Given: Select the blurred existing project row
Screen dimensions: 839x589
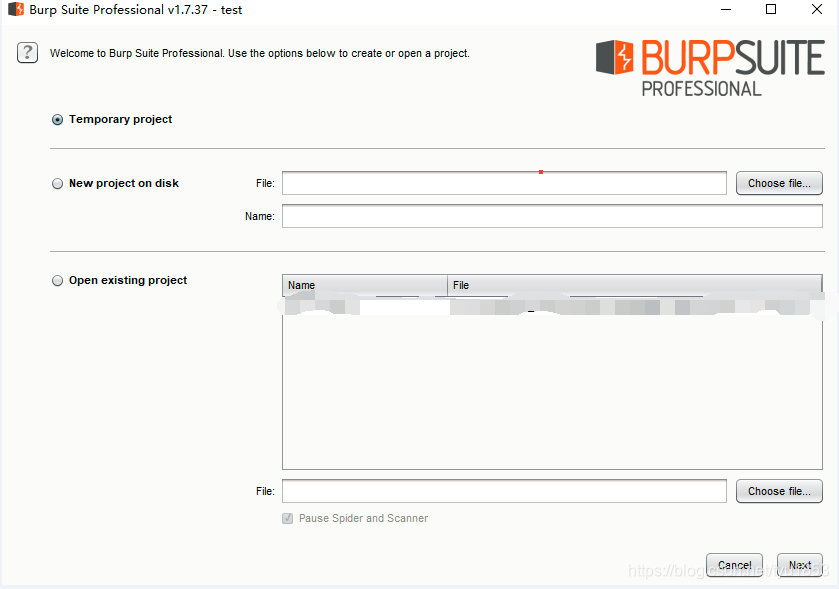Looking at the screenshot, I should 552,307.
